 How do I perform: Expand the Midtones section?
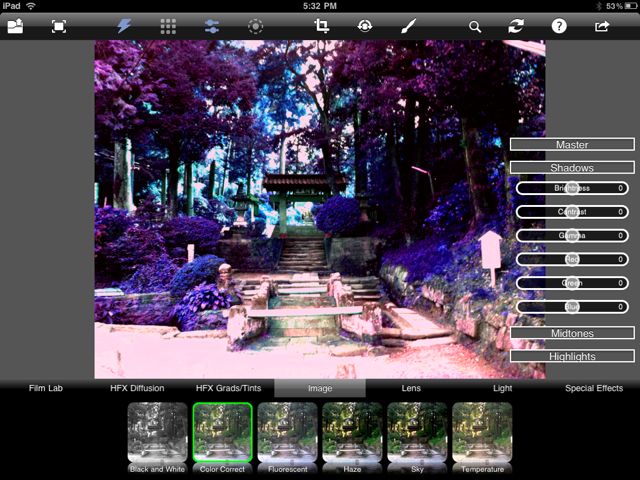(x=572, y=333)
